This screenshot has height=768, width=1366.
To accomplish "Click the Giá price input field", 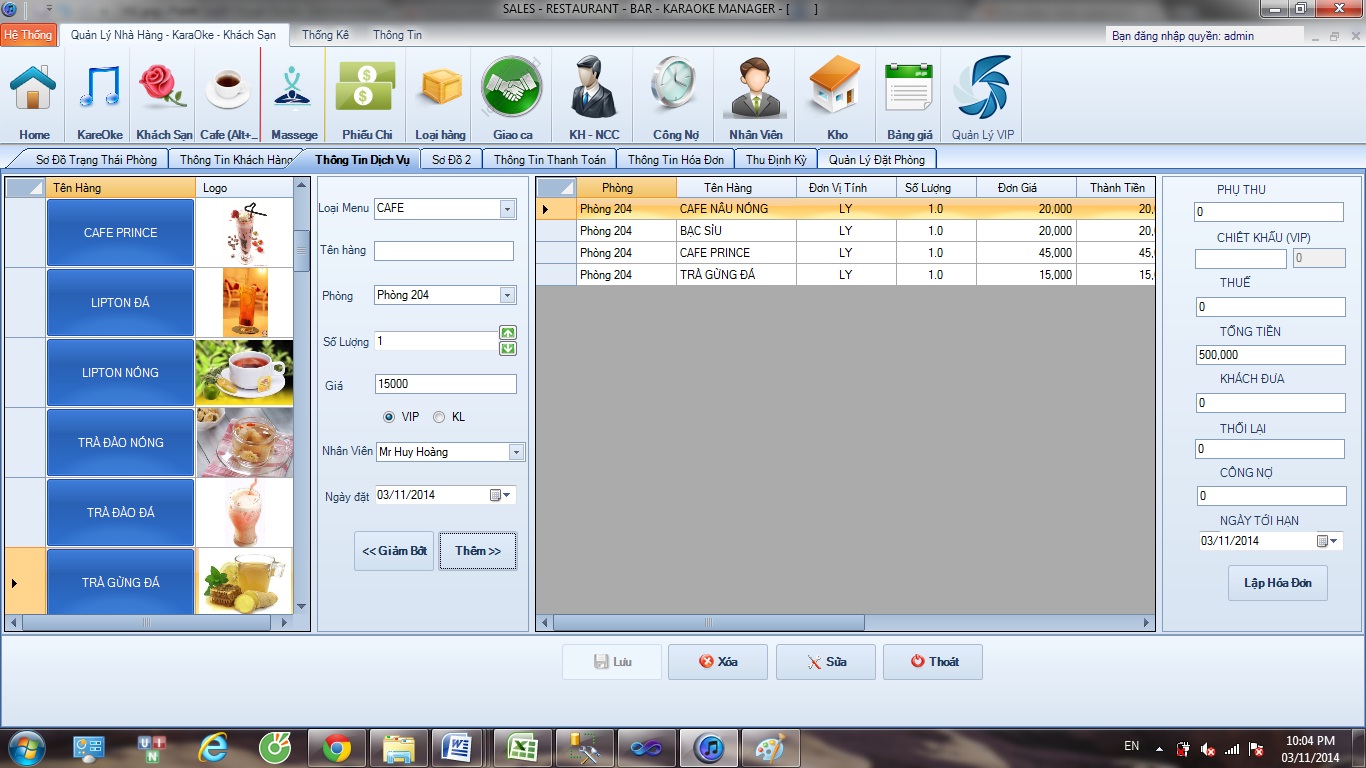I will [x=446, y=384].
